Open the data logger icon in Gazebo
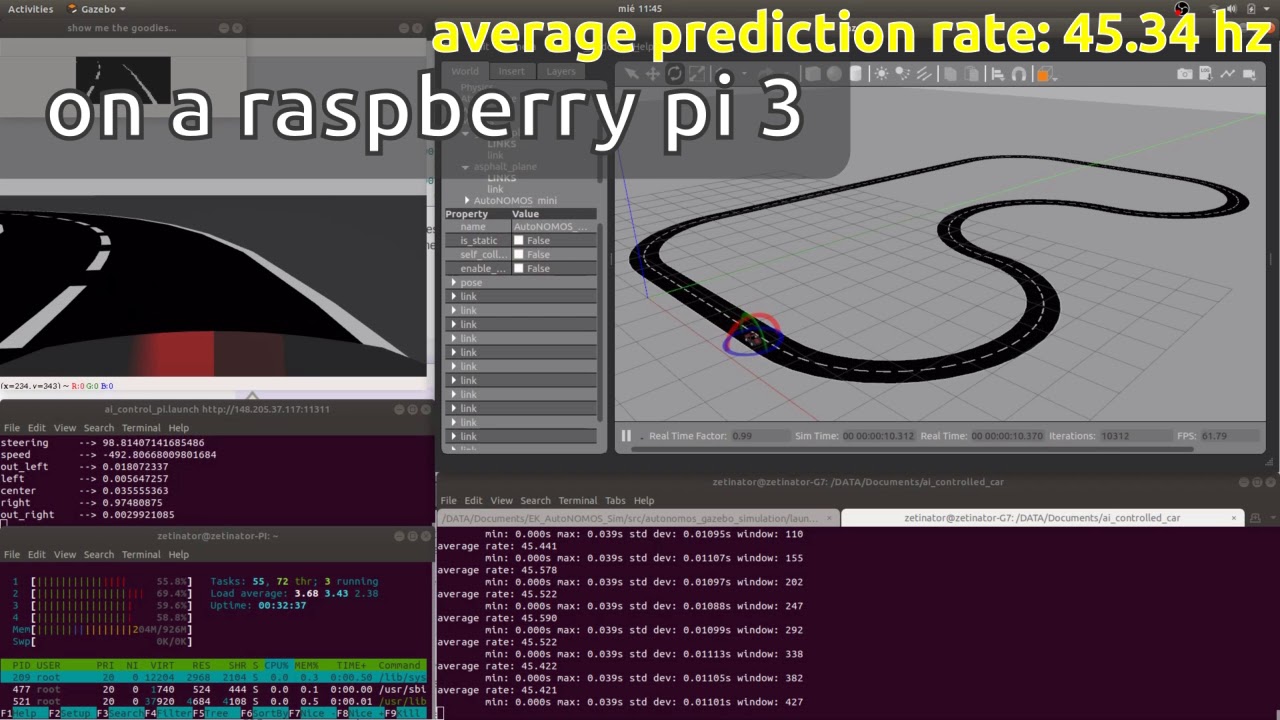The width and height of the screenshot is (1280, 720). click(x=1206, y=73)
